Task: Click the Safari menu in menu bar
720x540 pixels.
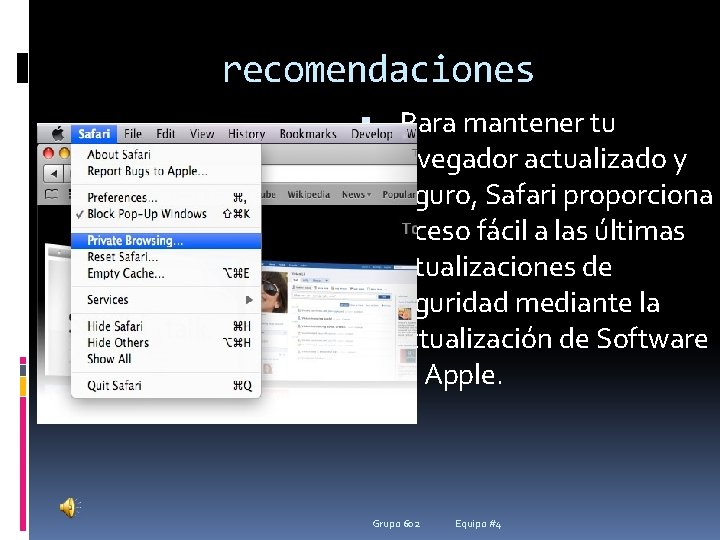Action: [x=94, y=134]
